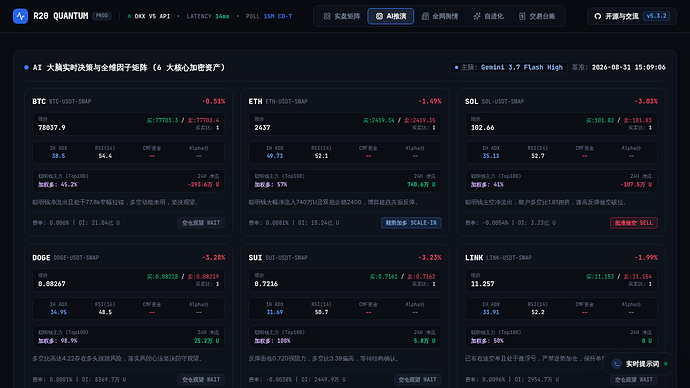Click the 全网舆情 news icon
This screenshot has width=690, height=388.
pos(425,16)
